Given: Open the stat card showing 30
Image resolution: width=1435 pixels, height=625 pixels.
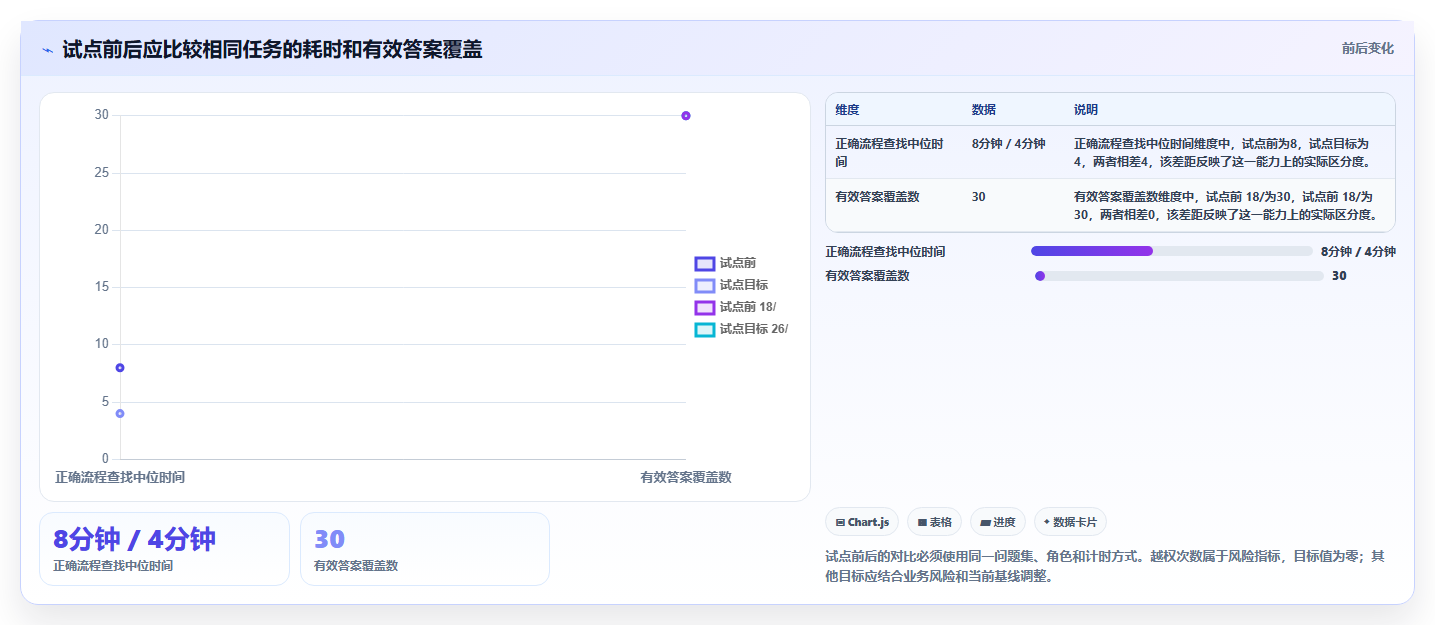Looking at the screenshot, I should [425, 549].
